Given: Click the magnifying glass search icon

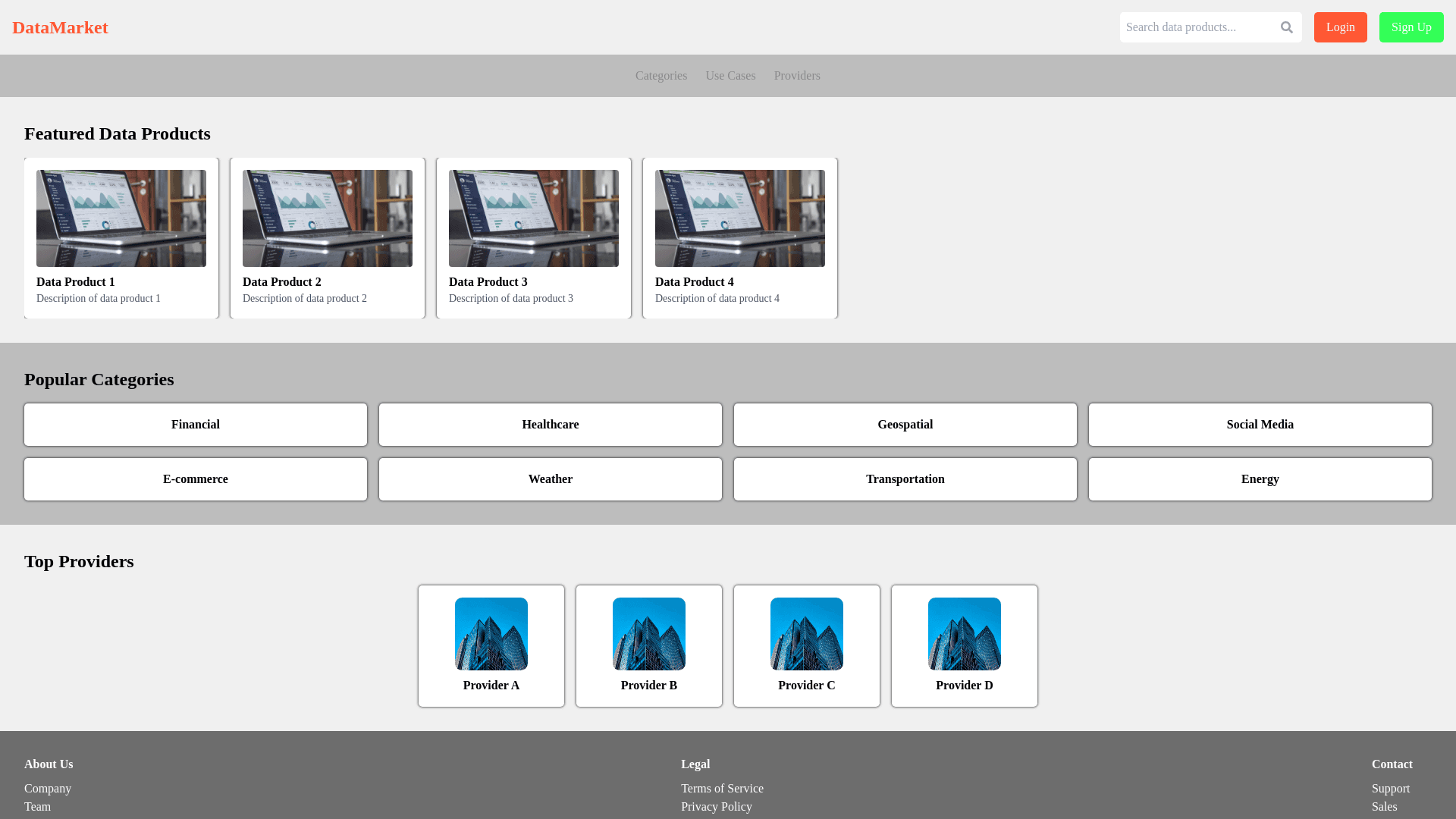Looking at the screenshot, I should coord(1286,27).
